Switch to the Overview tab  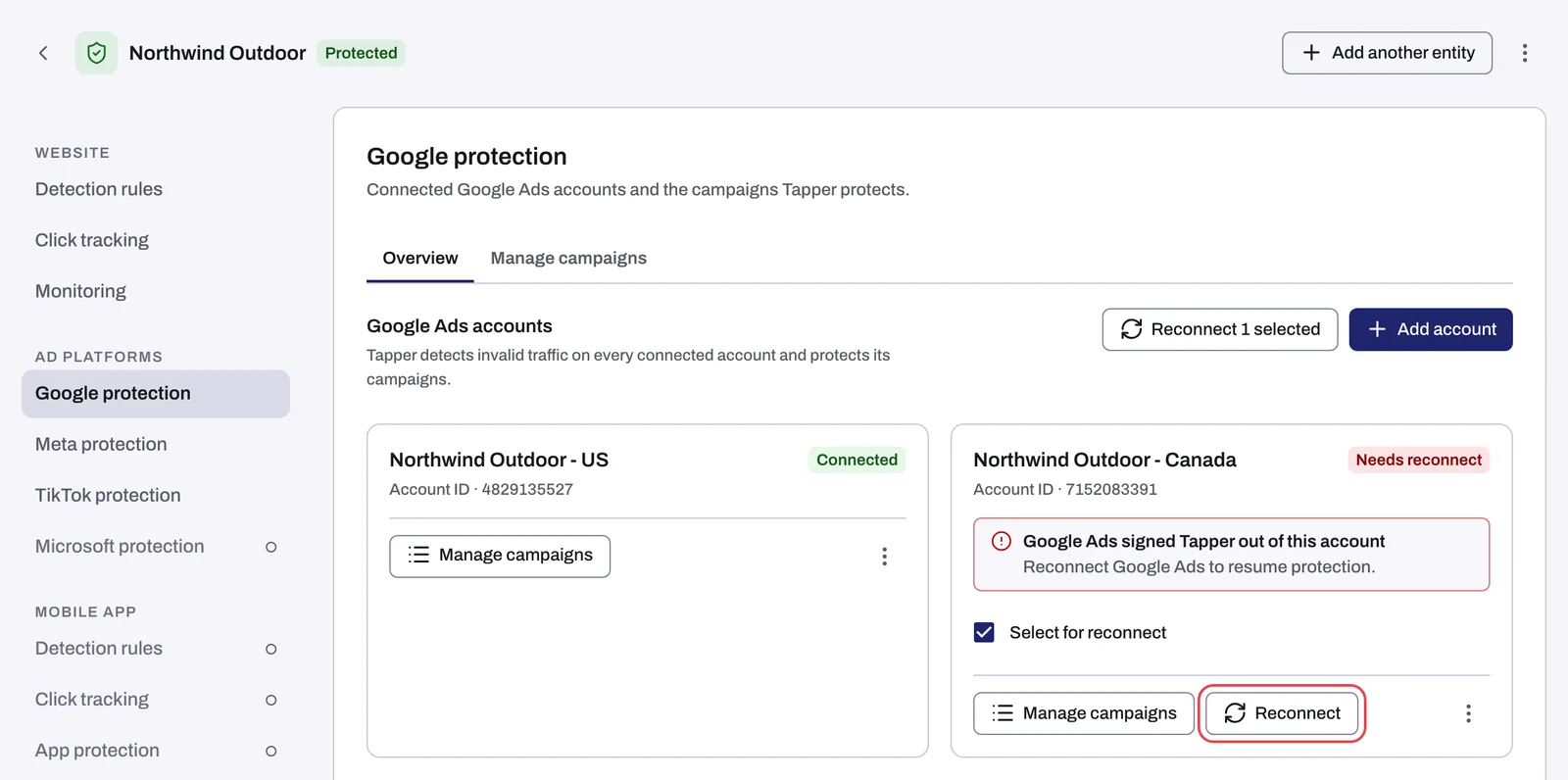pos(420,258)
